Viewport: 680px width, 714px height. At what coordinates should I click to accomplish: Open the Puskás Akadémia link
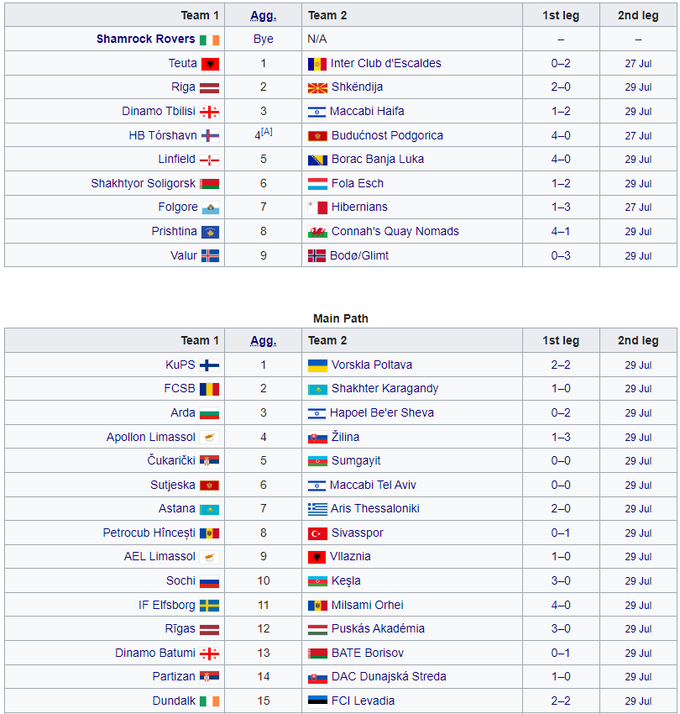378,629
